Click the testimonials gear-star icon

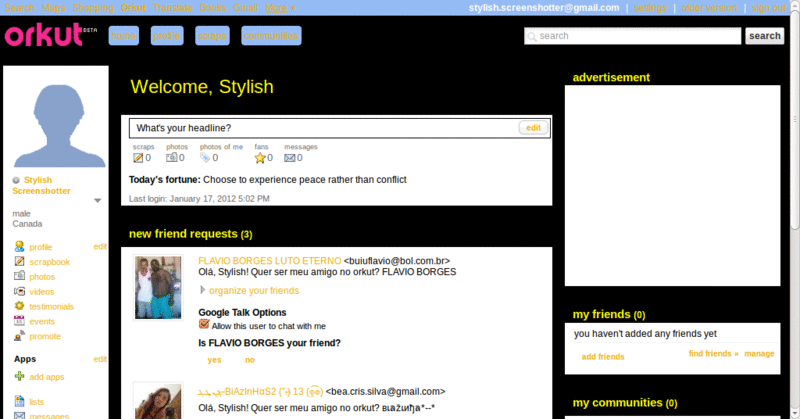(19, 306)
